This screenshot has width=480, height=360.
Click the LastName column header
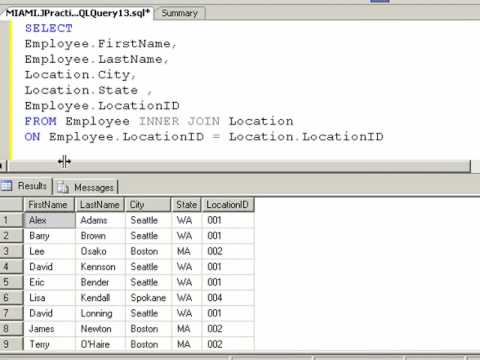coord(100,205)
